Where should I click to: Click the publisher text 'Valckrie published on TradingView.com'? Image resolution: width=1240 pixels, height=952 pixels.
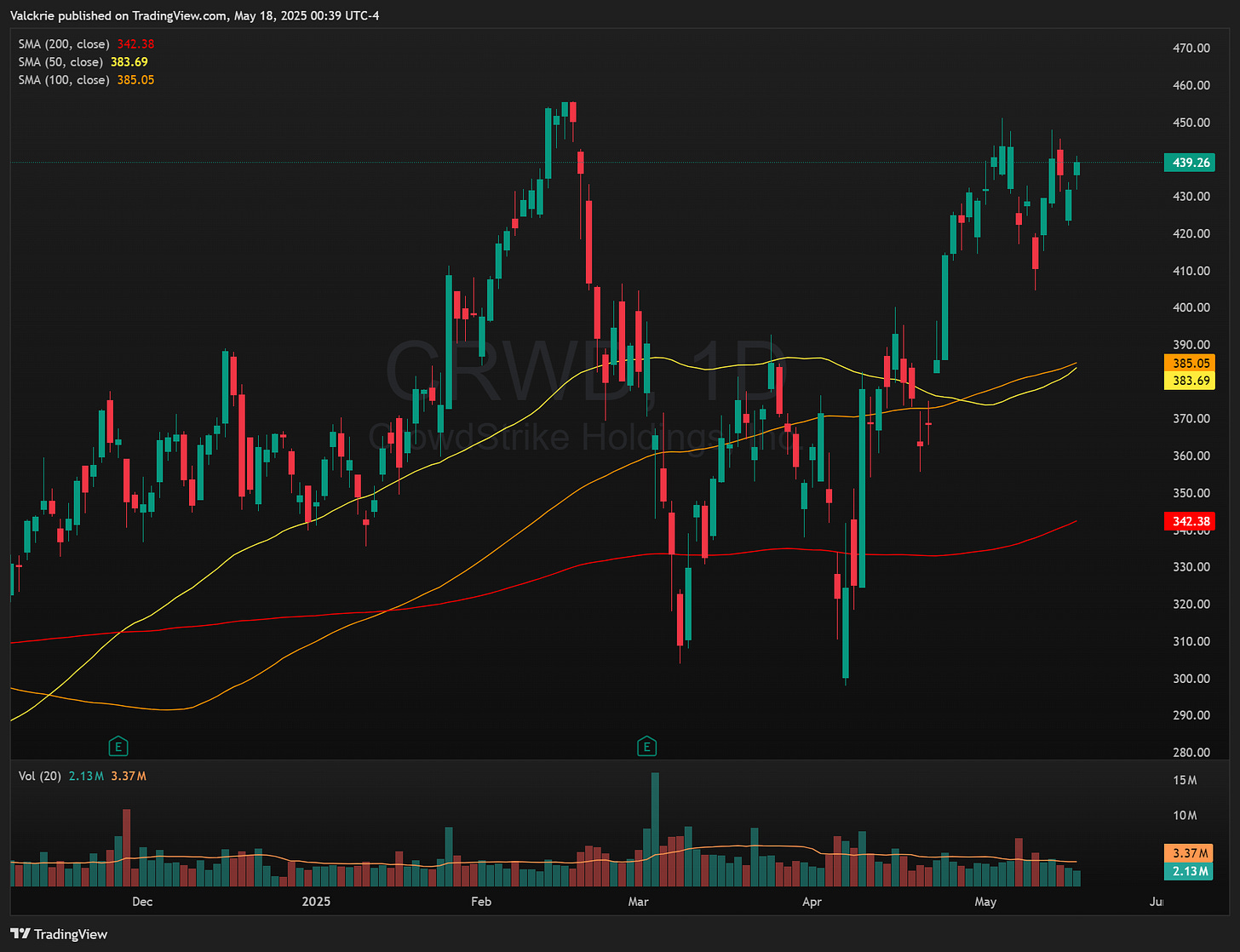tap(118, 15)
